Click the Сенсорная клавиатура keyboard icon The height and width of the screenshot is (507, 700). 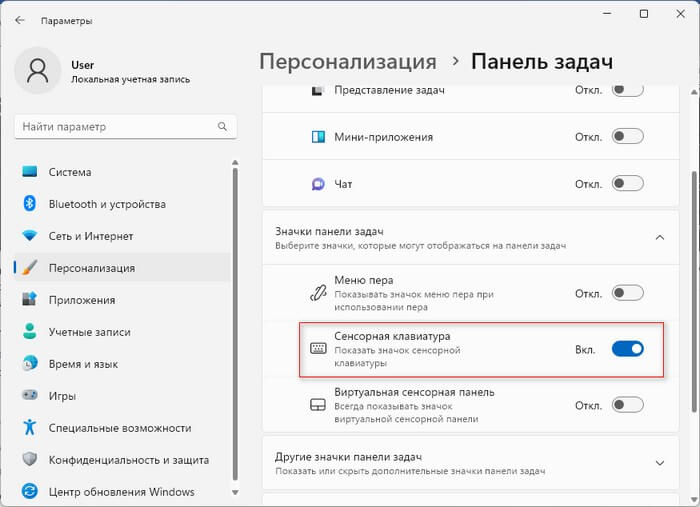coord(318,349)
